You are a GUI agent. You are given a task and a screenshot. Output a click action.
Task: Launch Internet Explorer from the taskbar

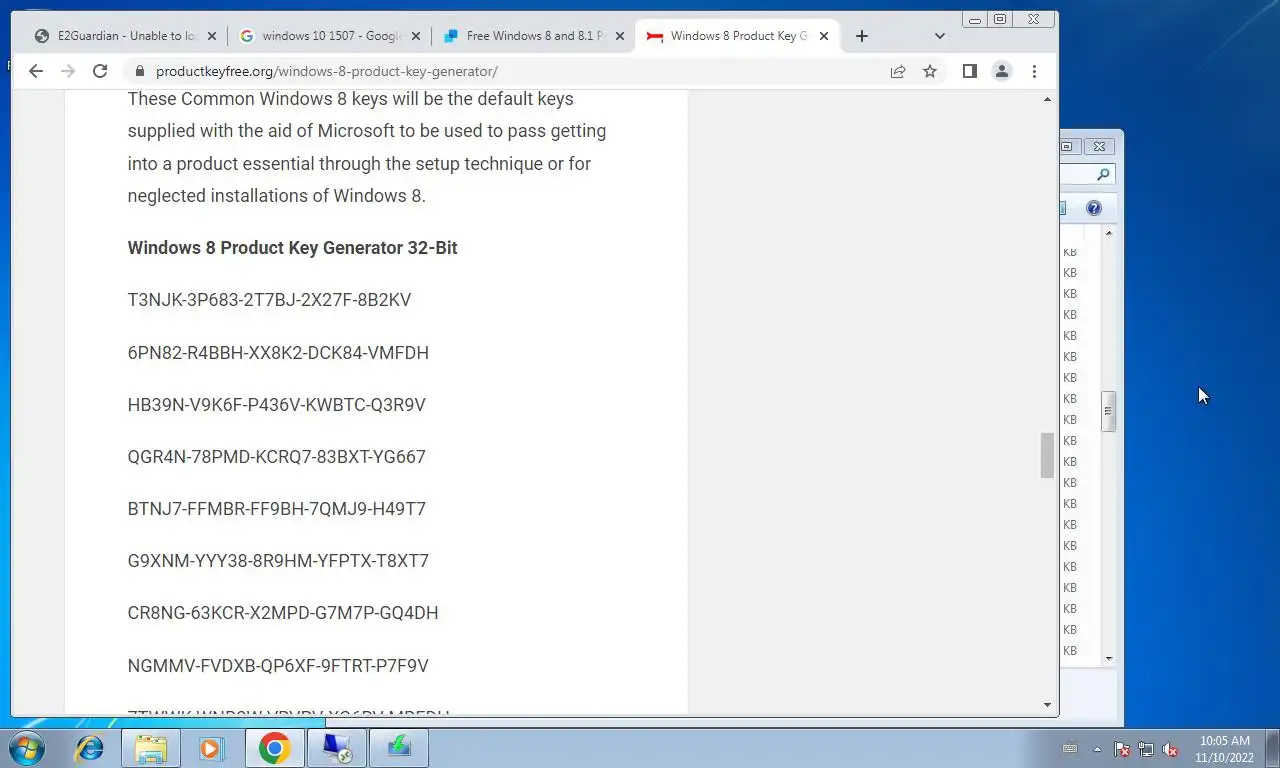pyautogui.click(x=90, y=748)
